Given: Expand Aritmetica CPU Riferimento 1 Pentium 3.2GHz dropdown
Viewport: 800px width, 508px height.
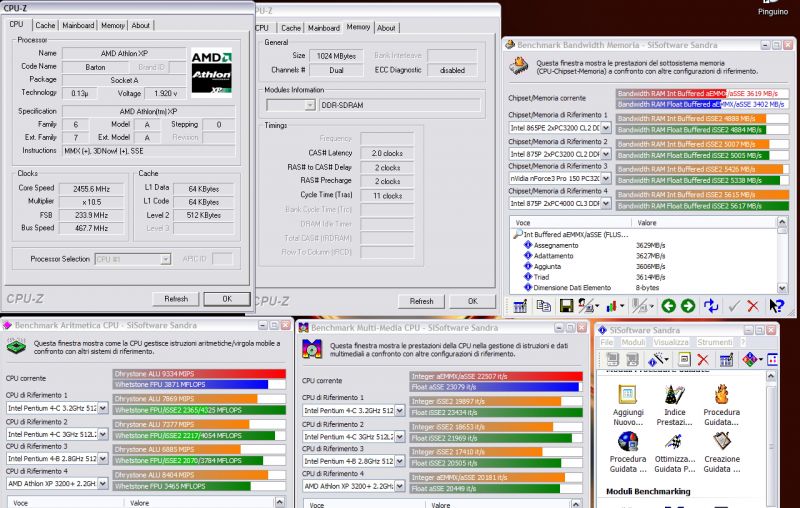Looking at the screenshot, I should click(x=103, y=408).
